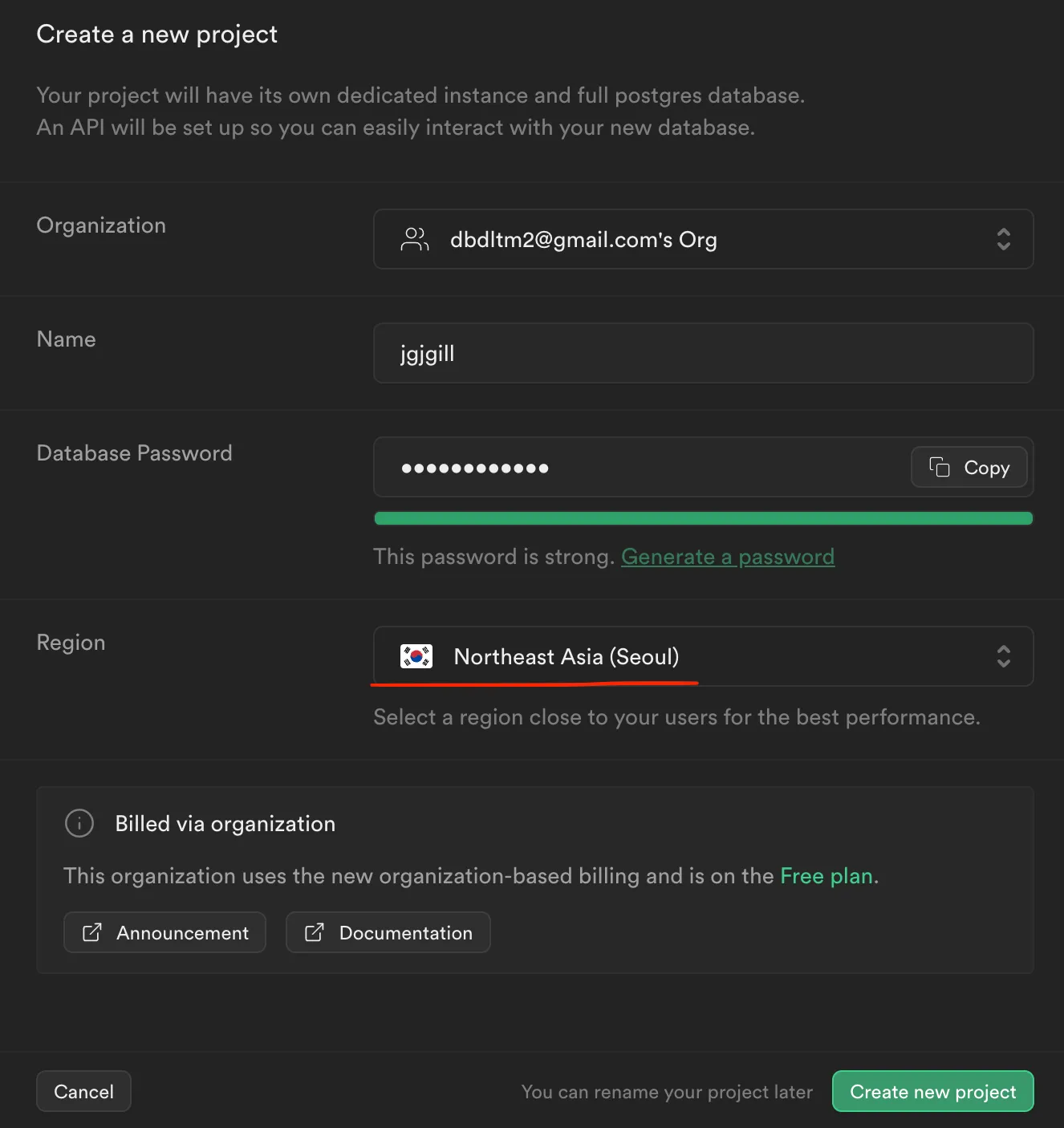Open the Announcement page
The image size is (1064, 1128).
(x=164, y=932)
